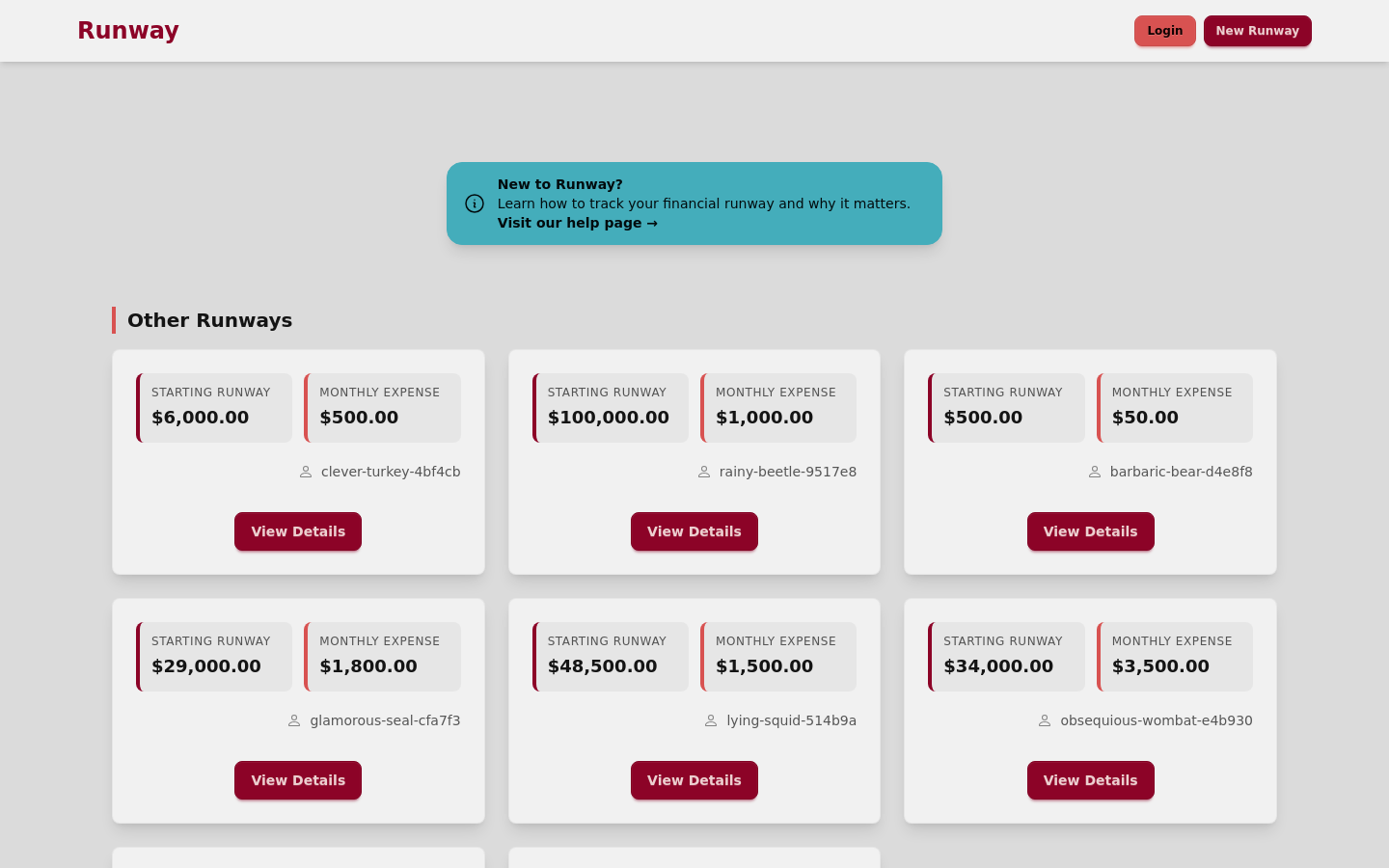Open the Login page
The image size is (1389, 868).
(x=1164, y=31)
